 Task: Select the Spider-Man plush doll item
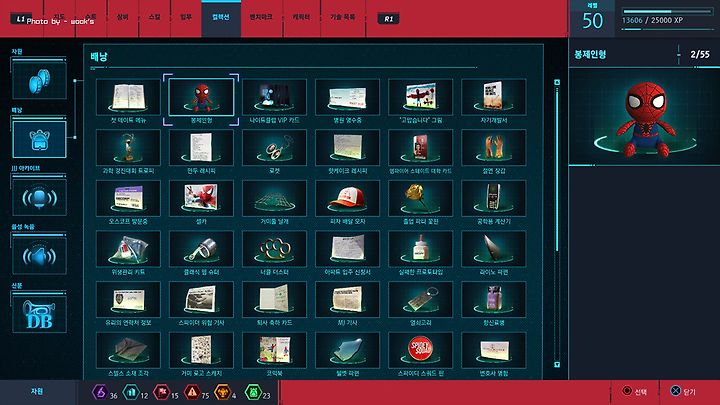tap(201, 97)
